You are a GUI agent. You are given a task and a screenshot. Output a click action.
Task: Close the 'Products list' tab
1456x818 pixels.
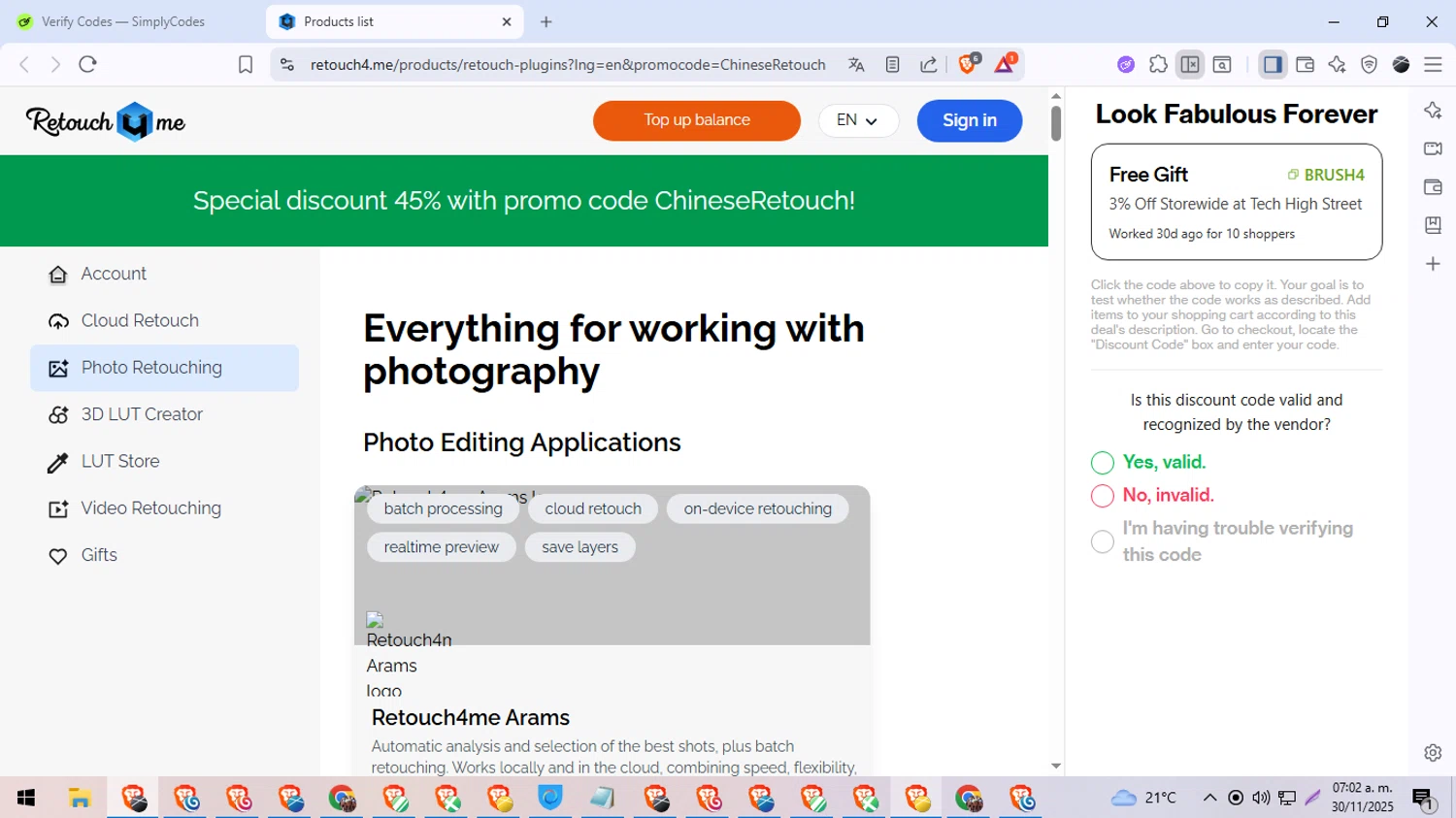tap(507, 21)
